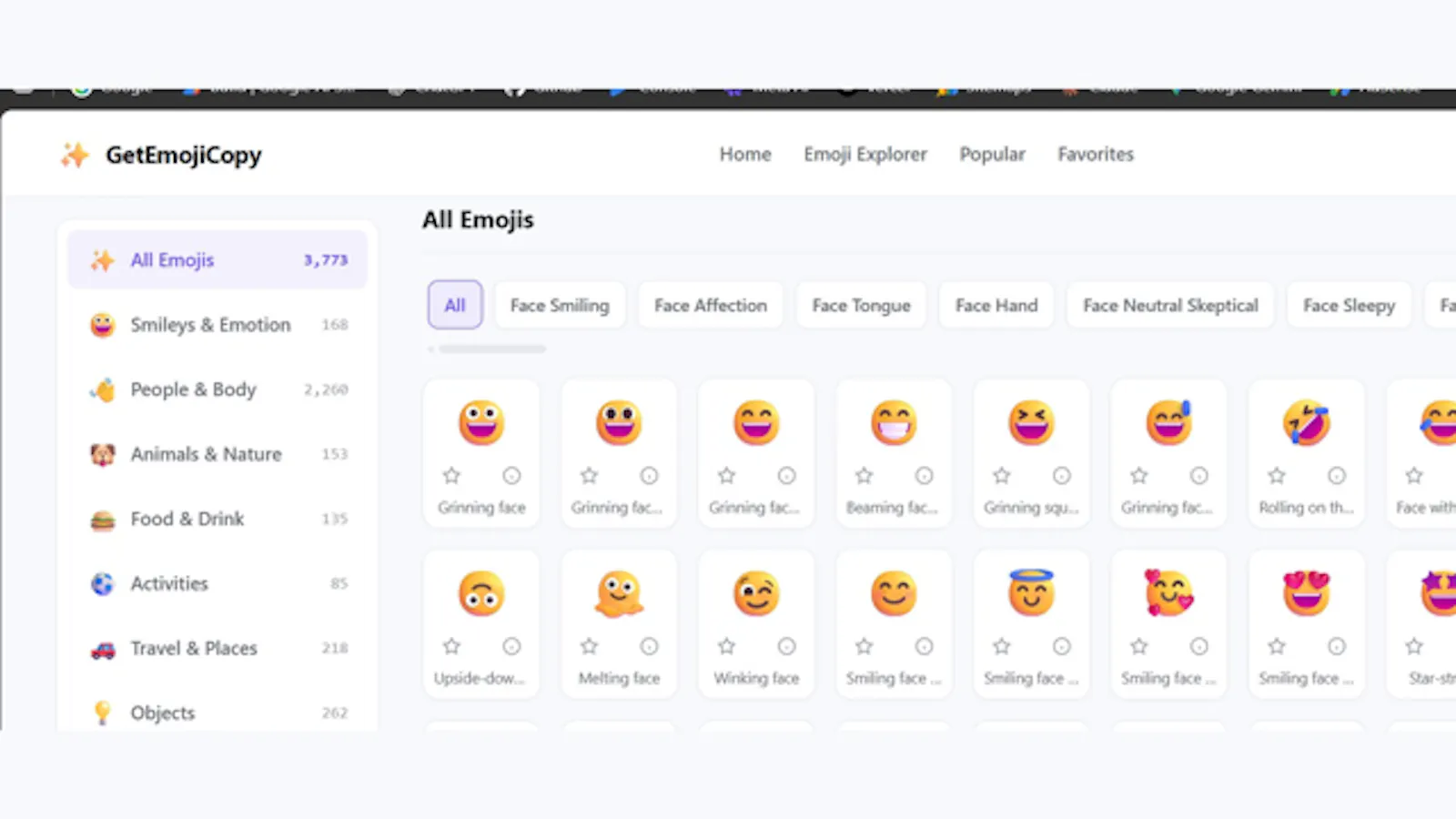
Task: Go to the Popular page
Action: point(992,155)
